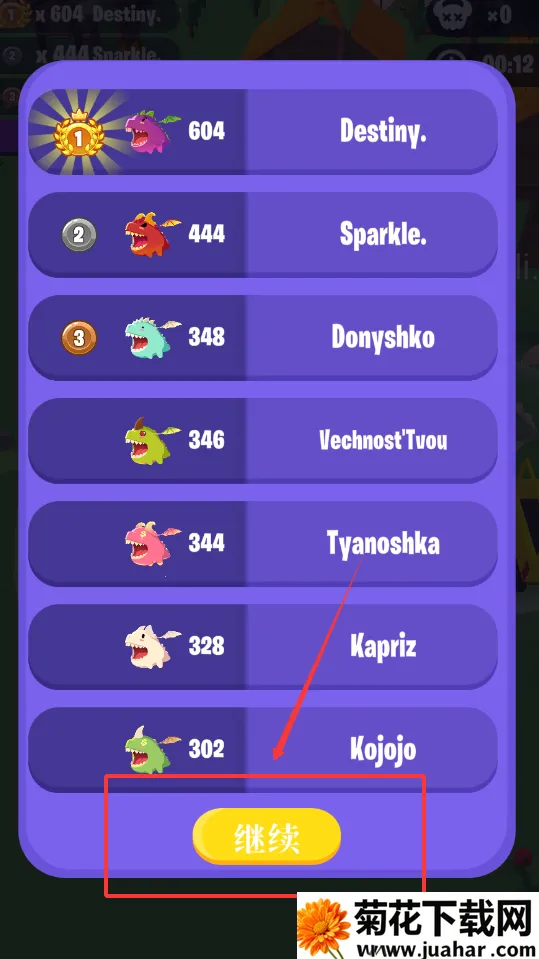
Task: Select the pink dragon avatar beside 344
Action: [x=152, y=543]
